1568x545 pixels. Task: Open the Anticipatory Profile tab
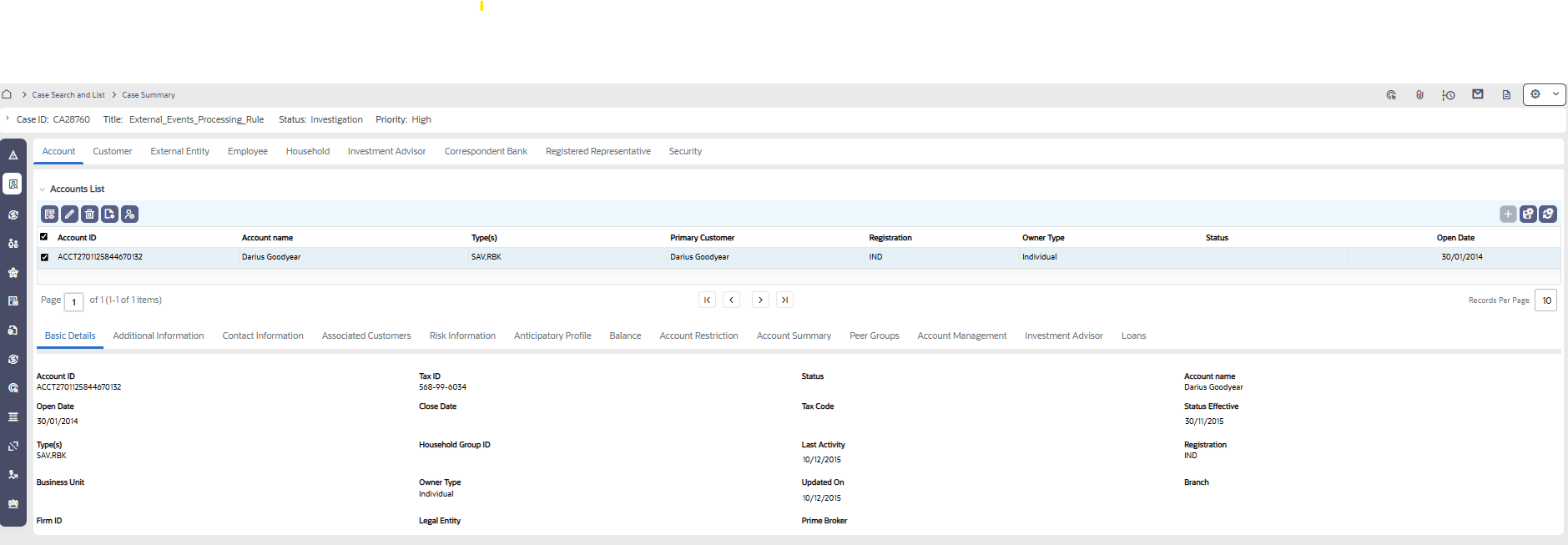(x=552, y=336)
